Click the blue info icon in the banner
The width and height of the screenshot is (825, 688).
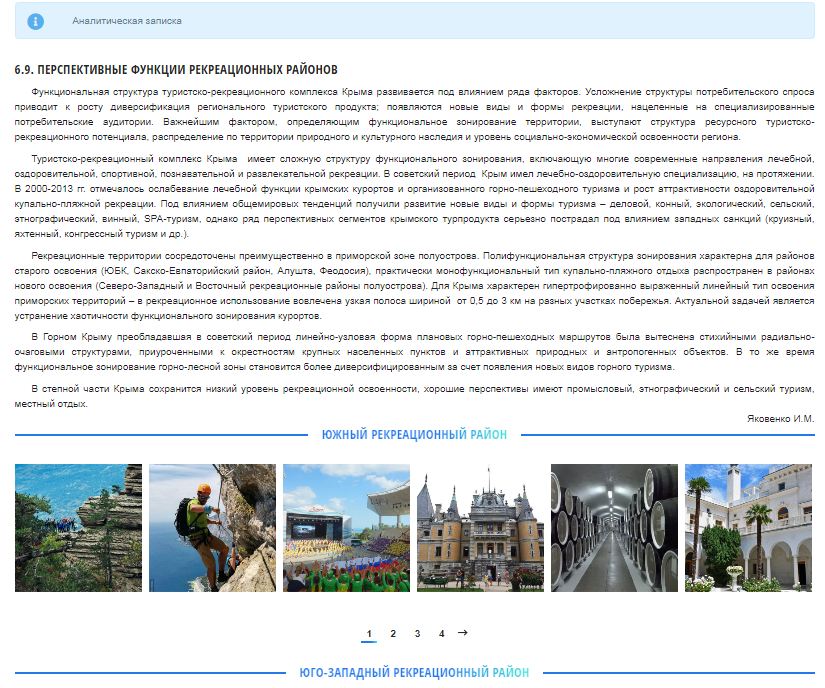tap(36, 21)
